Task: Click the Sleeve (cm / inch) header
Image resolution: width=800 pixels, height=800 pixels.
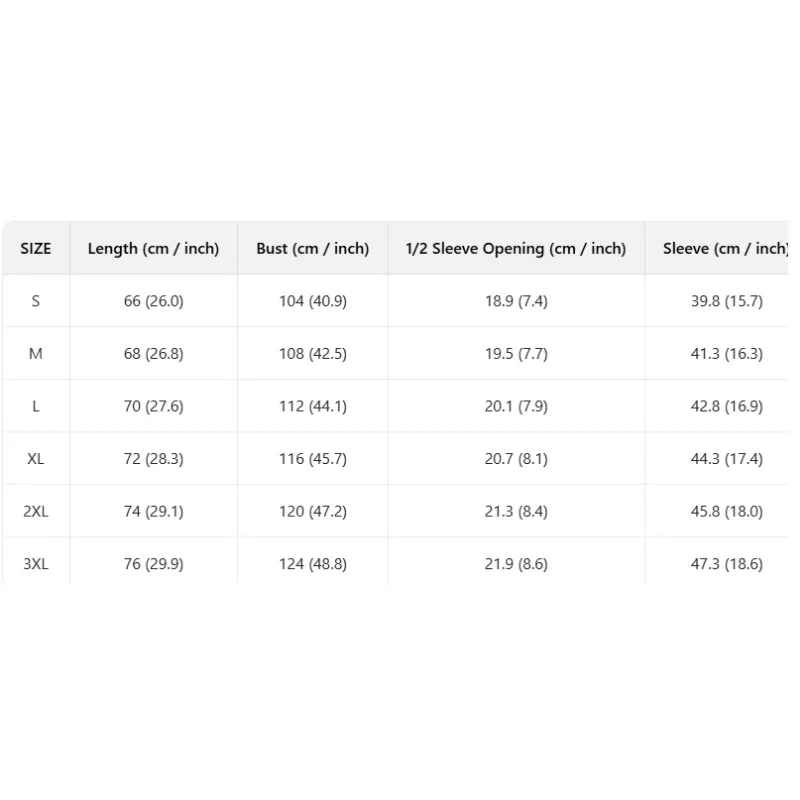Action: click(x=726, y=248)
